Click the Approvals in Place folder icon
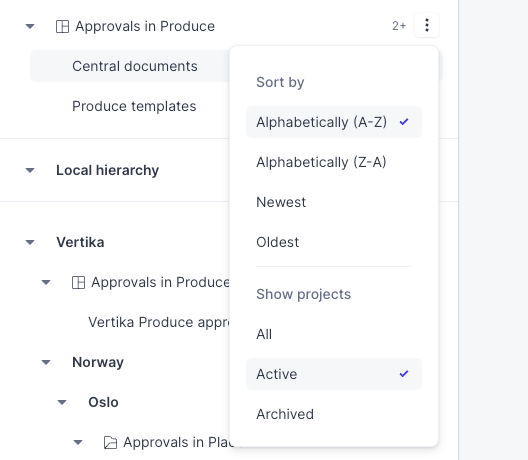This screenshot has width=528, height=460. click(x=110, y=442)
